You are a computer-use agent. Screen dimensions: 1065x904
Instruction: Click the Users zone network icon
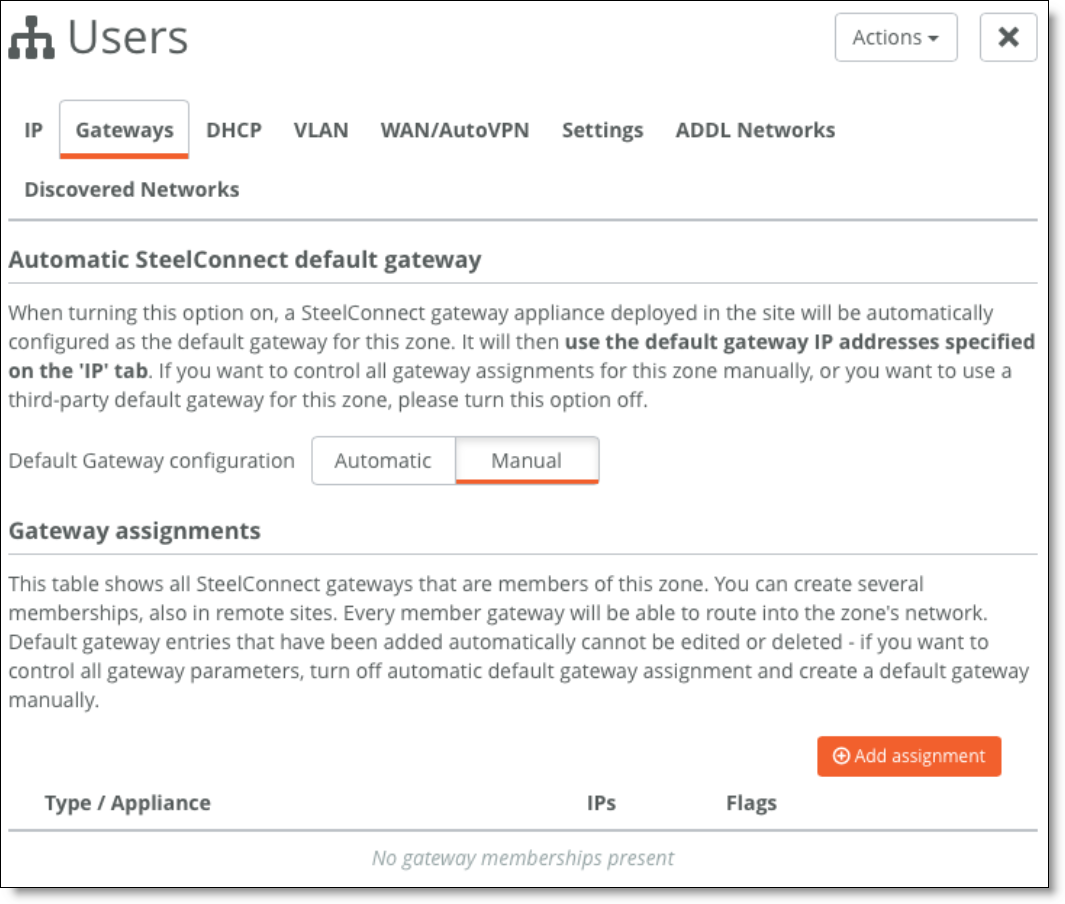pyautogui.click(x=31, y=37)
